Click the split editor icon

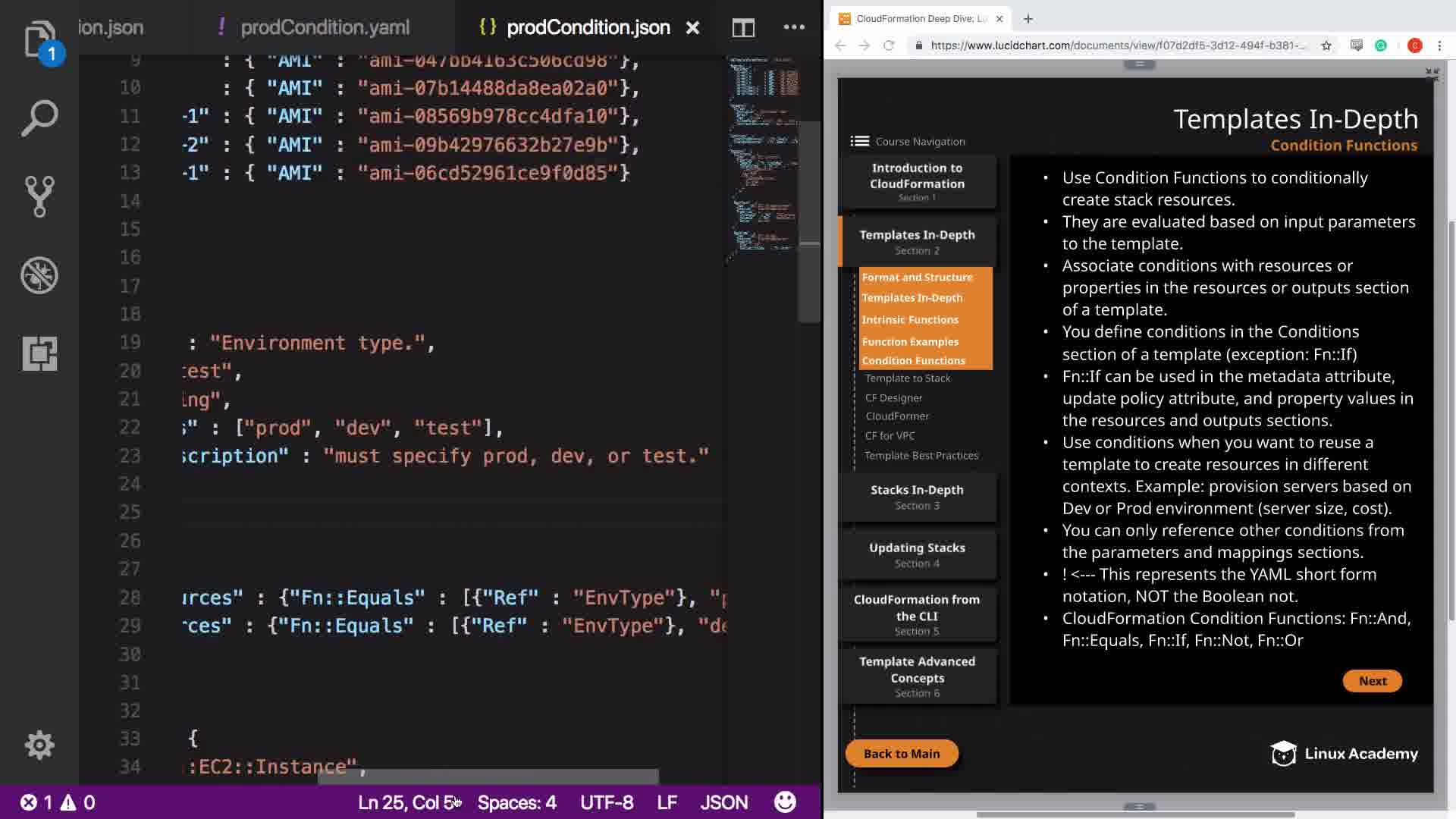point(743,28)
